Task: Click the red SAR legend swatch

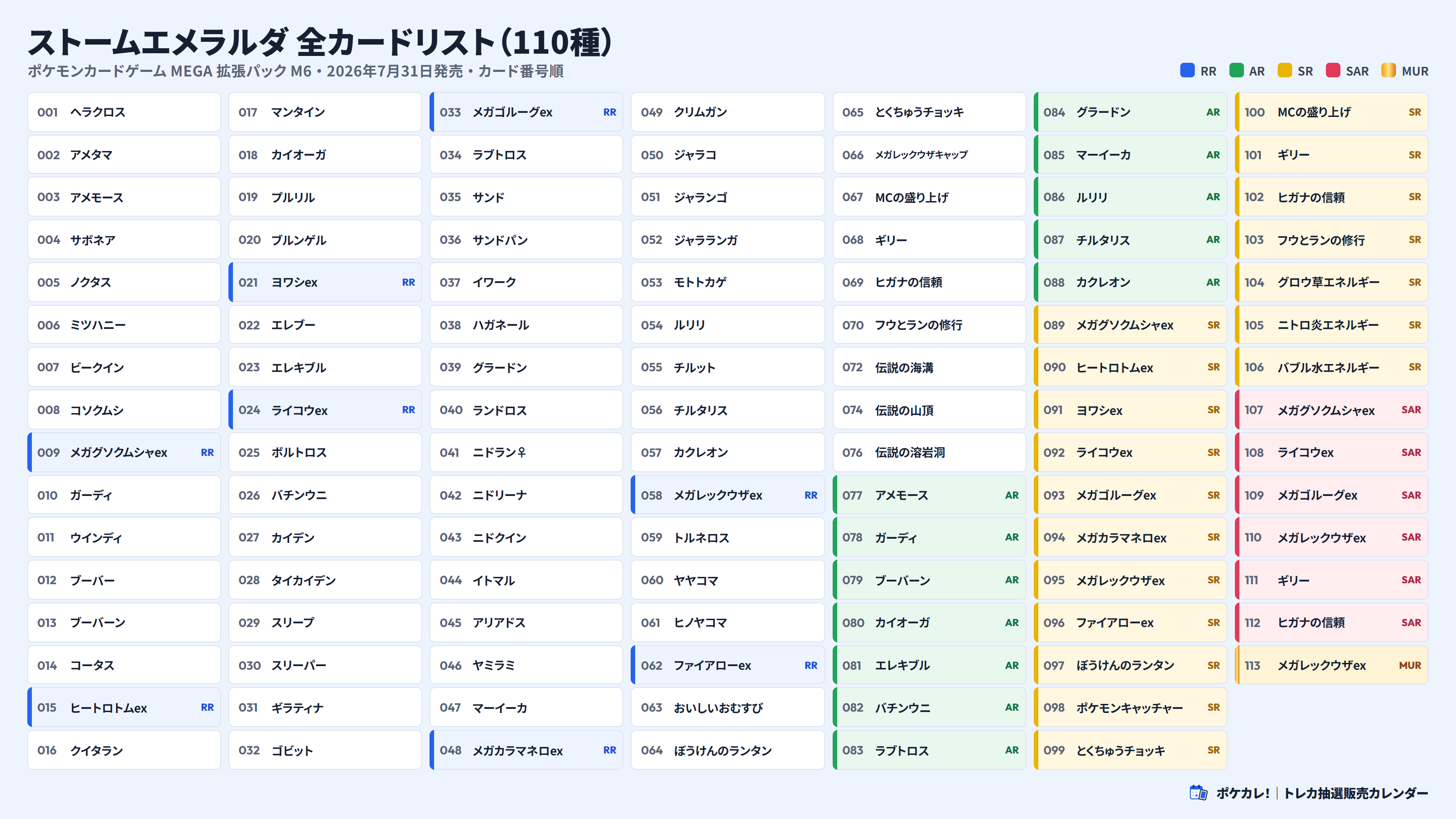Action: (x=1333, y=70)
